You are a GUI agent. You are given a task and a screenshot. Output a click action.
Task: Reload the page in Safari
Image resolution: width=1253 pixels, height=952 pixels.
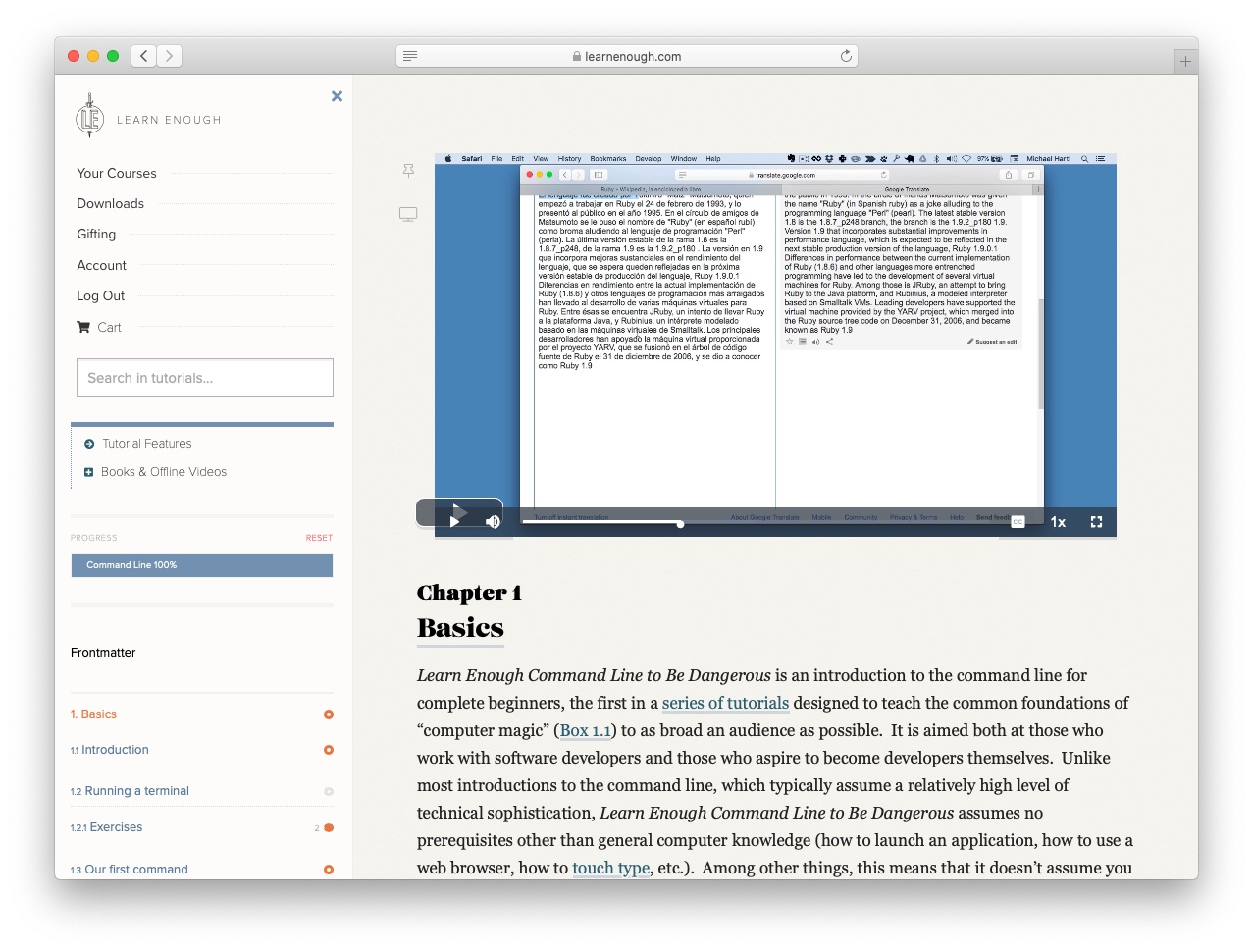[x=845, y=56]
